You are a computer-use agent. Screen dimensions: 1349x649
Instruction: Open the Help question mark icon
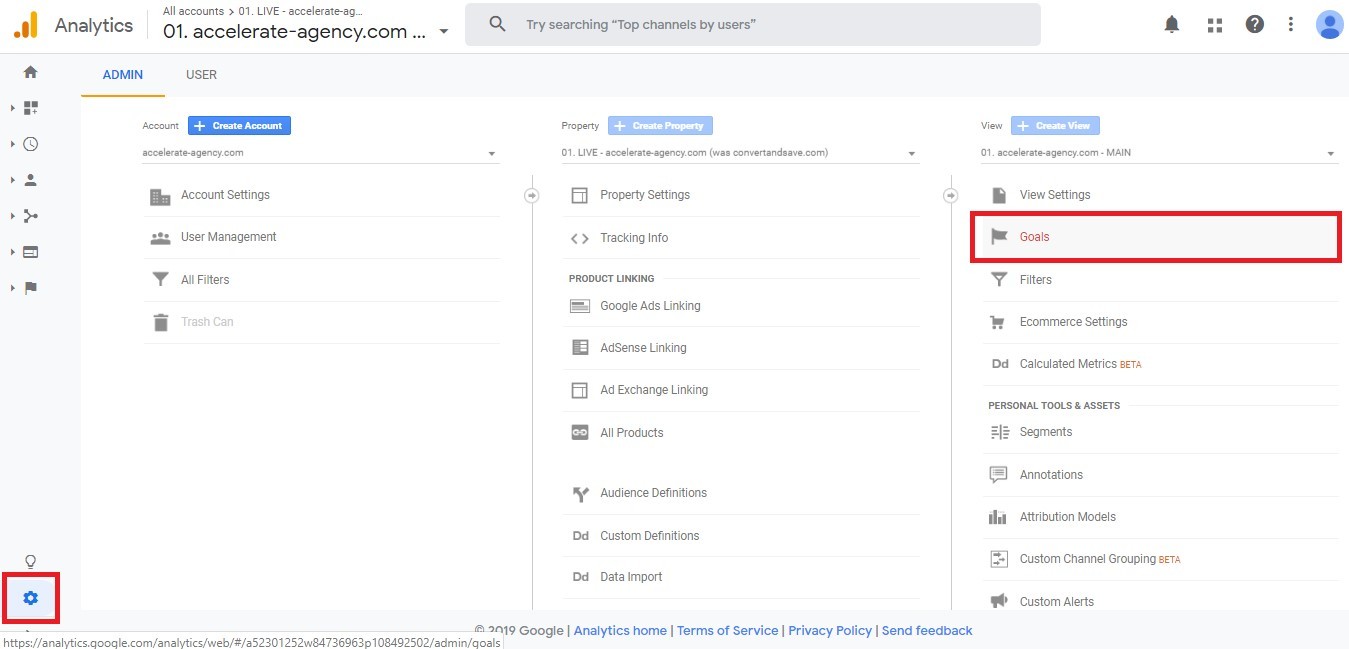coord(1255,25)
